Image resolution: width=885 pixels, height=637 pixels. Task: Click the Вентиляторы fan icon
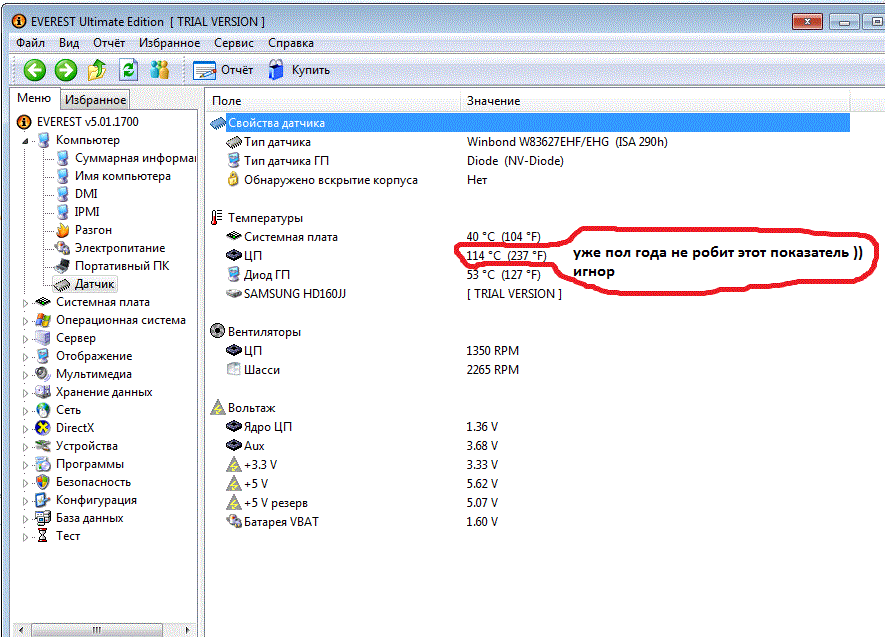coord(217,331)
